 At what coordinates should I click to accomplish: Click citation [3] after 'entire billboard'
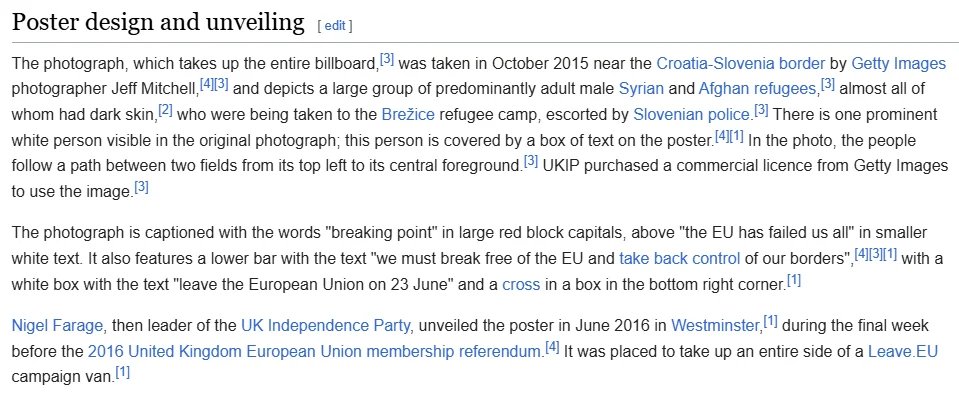(x=387, y=59)
